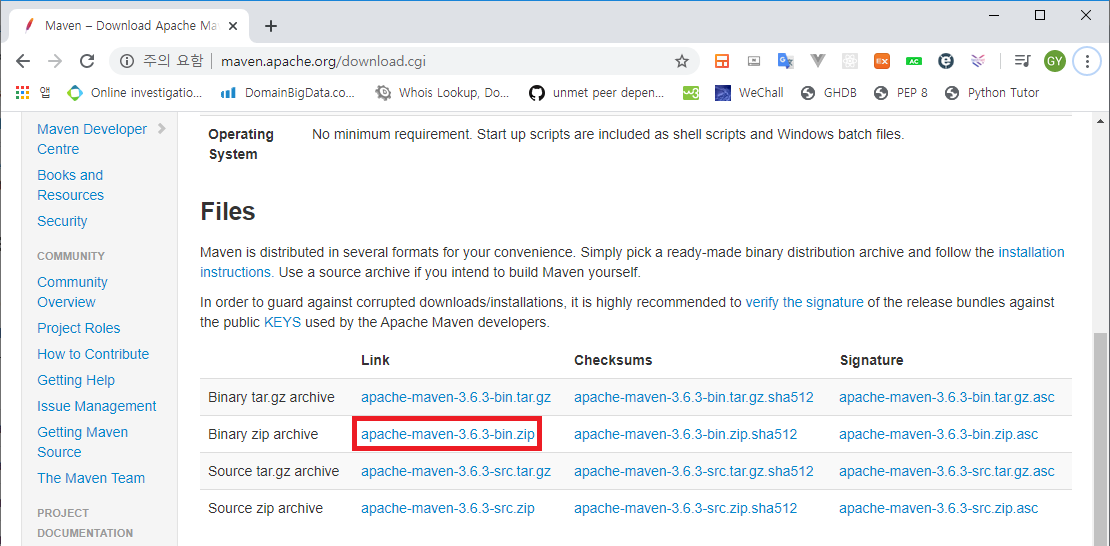1110x546 pixels.
Task: Open Community Overview sidebar link
Action: 72,292
